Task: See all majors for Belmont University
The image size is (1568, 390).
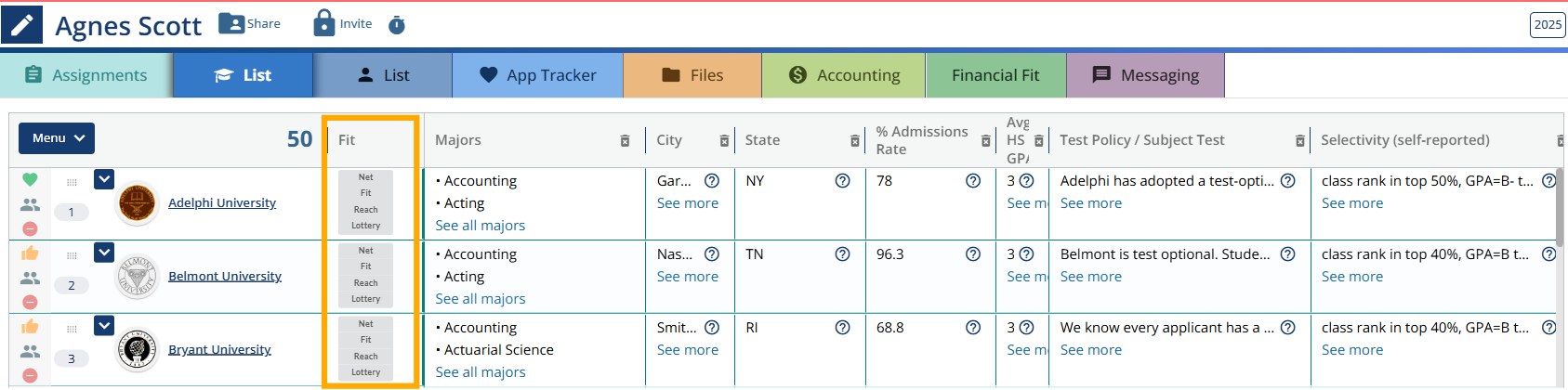Action: (481, 299)
